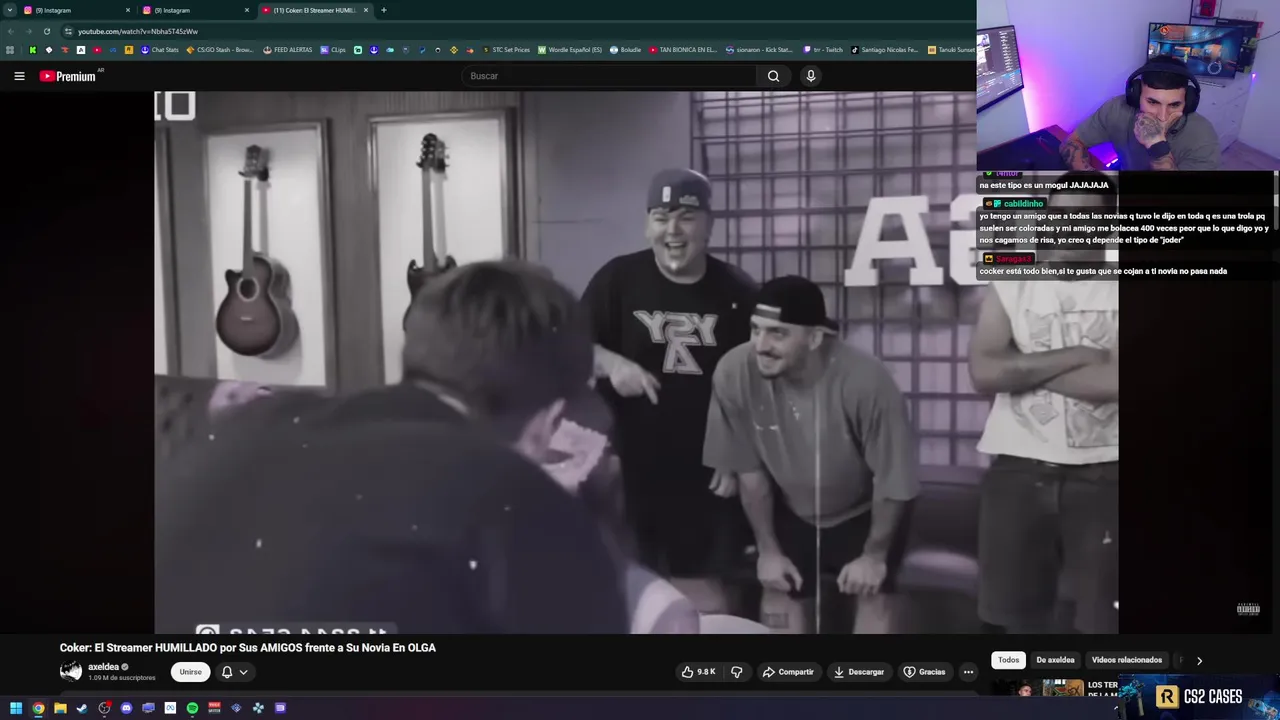The height and width of the screenshot is (720, 1280).
Task: Like the video with 9.8 K likes
Action: 699,672
